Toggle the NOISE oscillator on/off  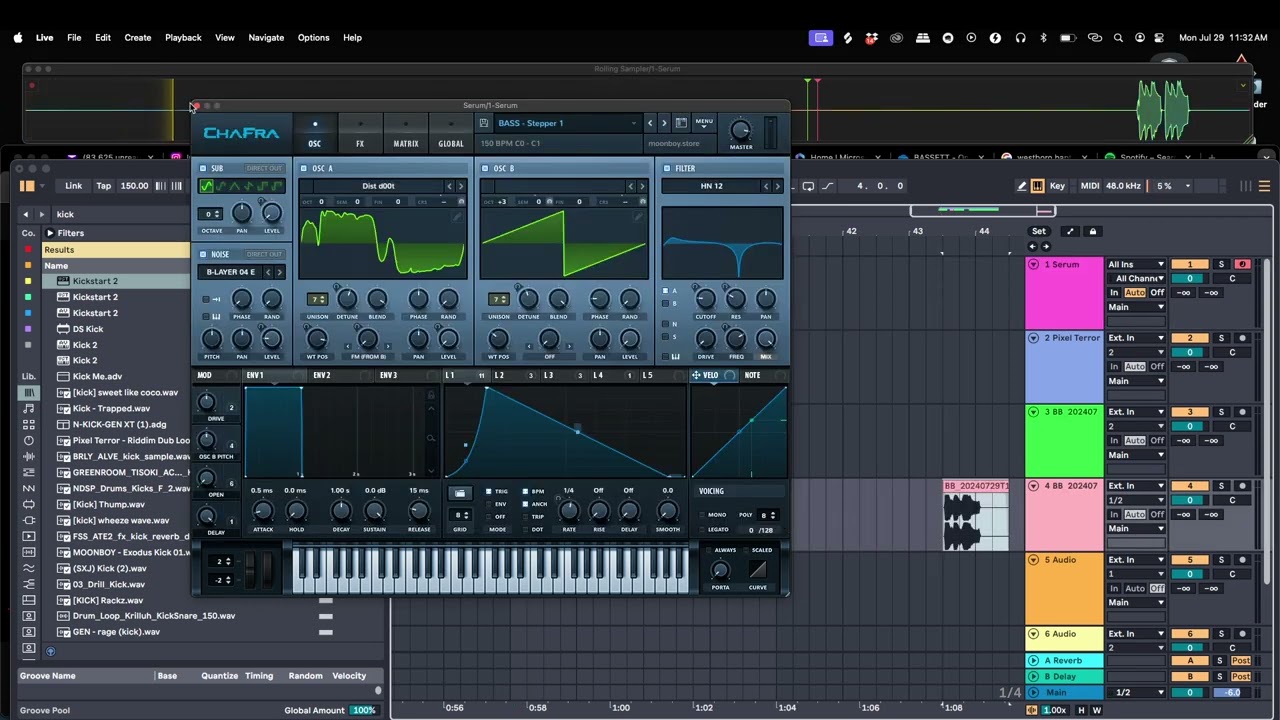[203, 254]
